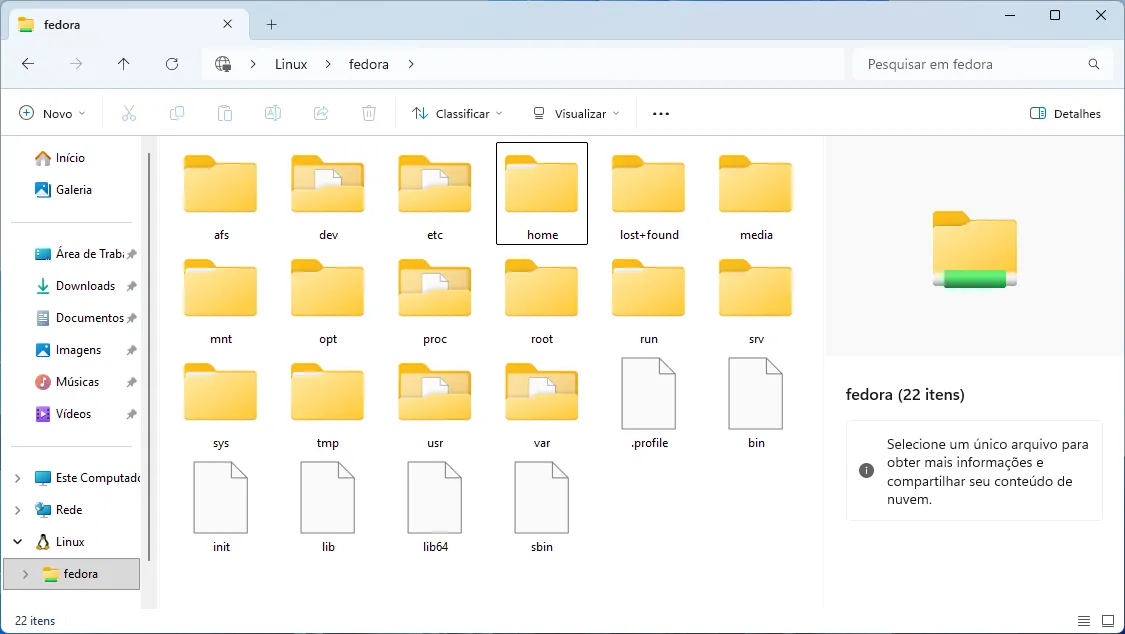Image resolution: width=1125 pixels, height=634 pixels.
Task: Click the Paste icon in the toolbar
Action: (224, 113)
